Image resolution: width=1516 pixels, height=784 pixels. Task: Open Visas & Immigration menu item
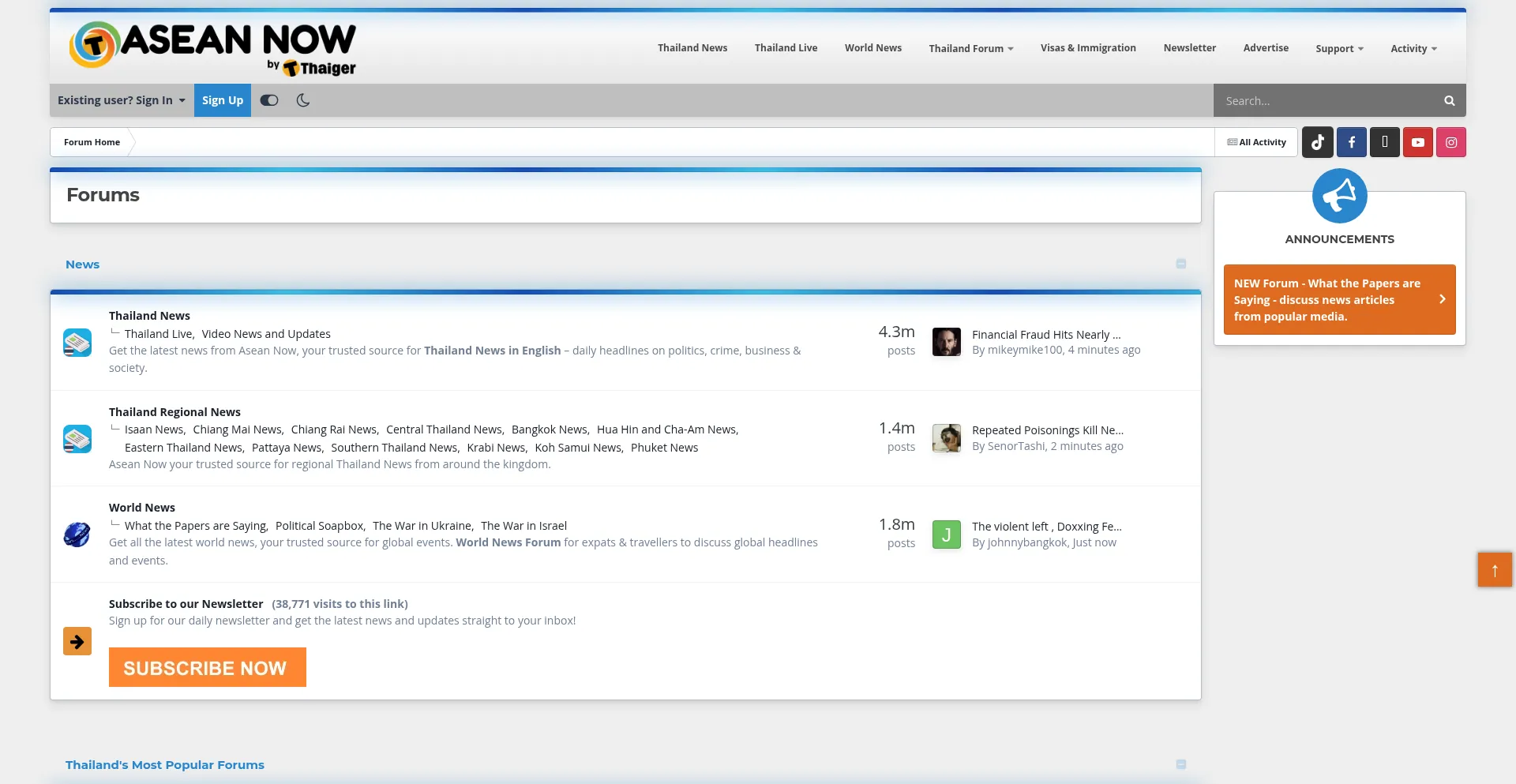(x=1088, y=48)
